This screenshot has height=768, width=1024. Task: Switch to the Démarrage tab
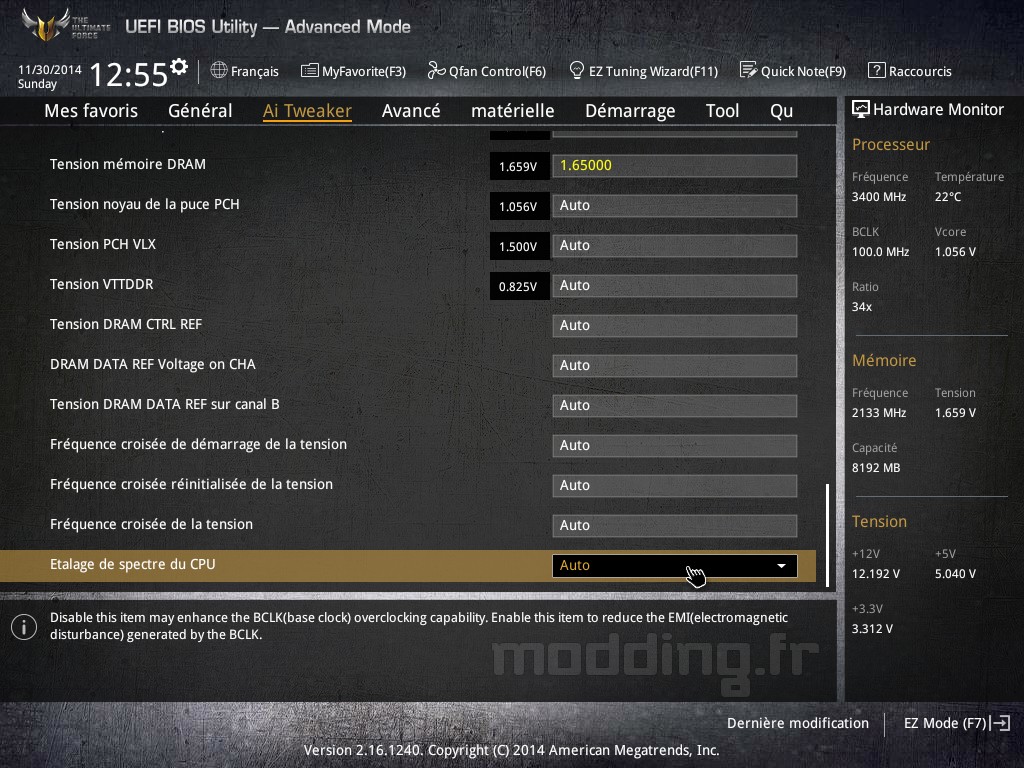click(630, 111)
